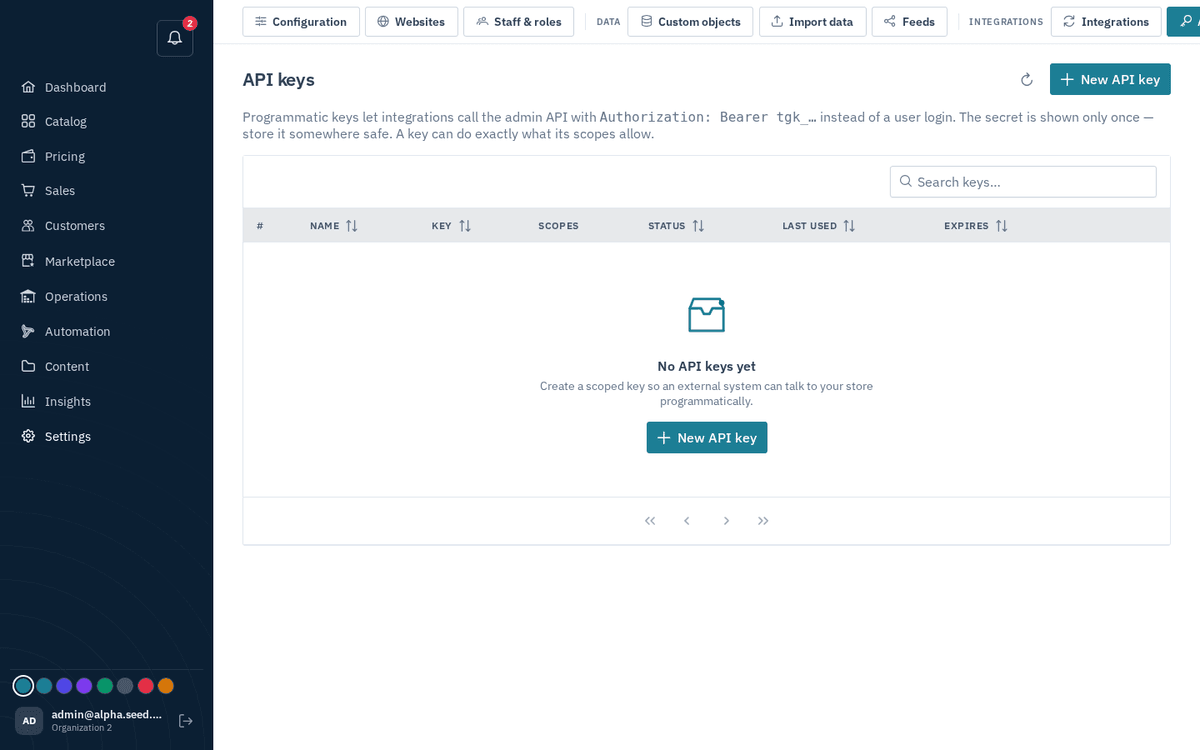Click the Dashboard home icon in sidebar
The image size is (1200, 750).
[x=28, y=87]
